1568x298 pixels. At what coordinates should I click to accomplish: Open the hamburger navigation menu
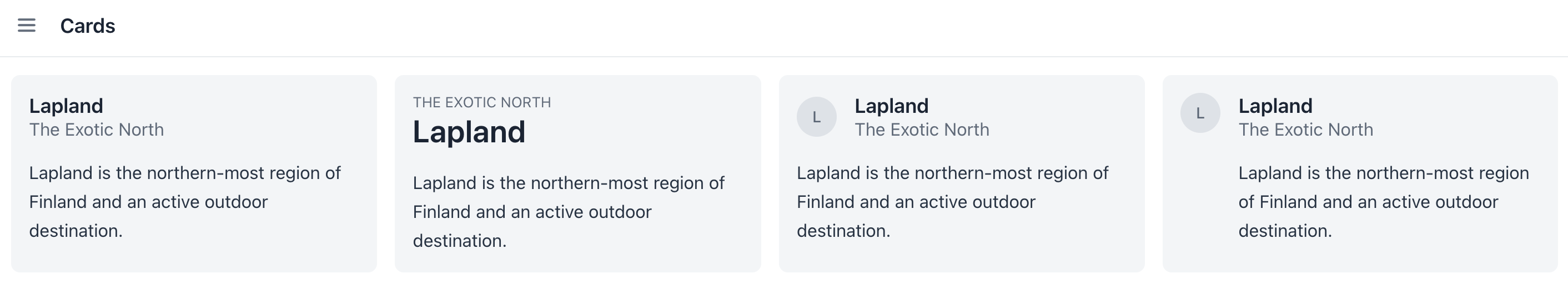point(26,26)
